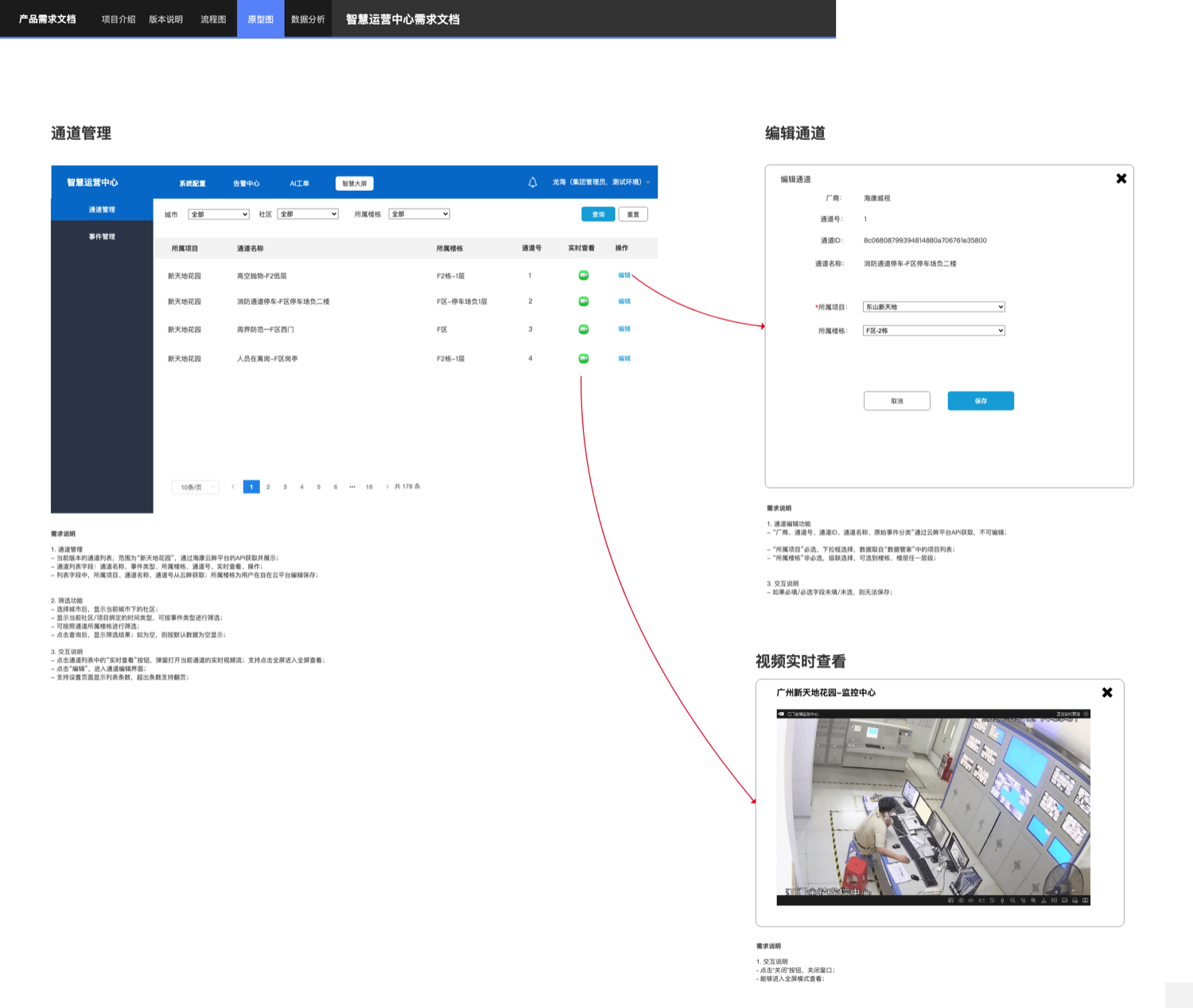The height and width of the screenshot is (1008, 1193).
Task: Select 事件管理 in the sidebar
Action: 102,236
